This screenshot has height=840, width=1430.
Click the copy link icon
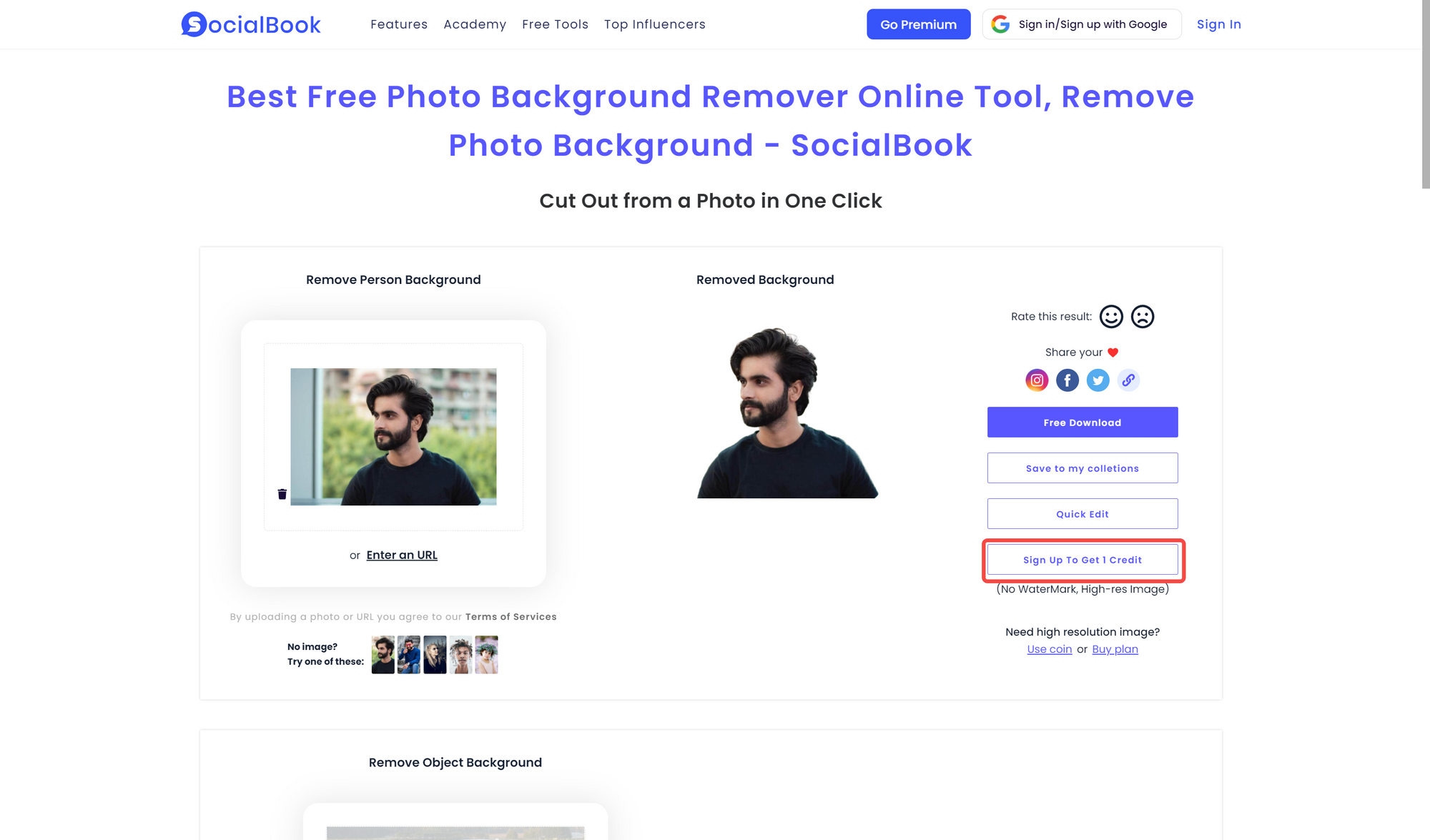[x=1128, y=380]
